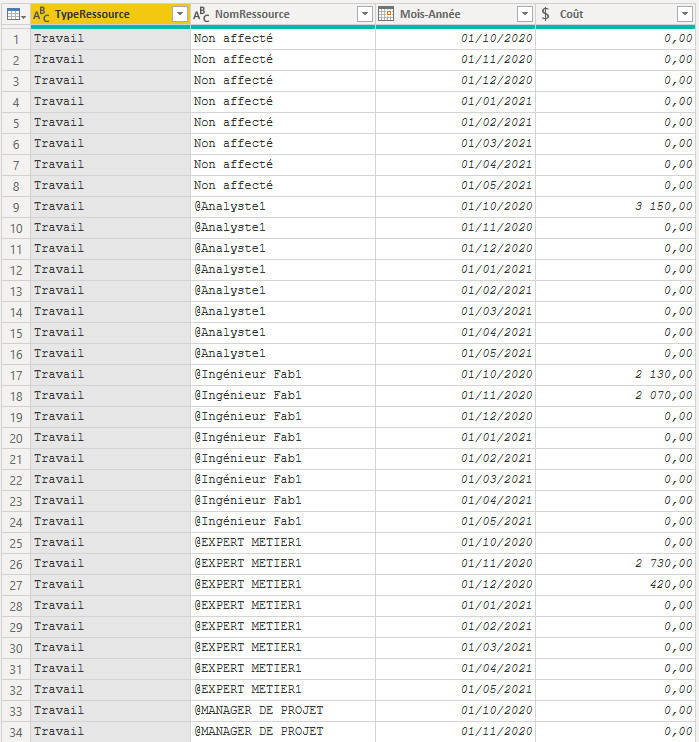
Task: Open the table options menu icon
Action: tap(16, 15)
